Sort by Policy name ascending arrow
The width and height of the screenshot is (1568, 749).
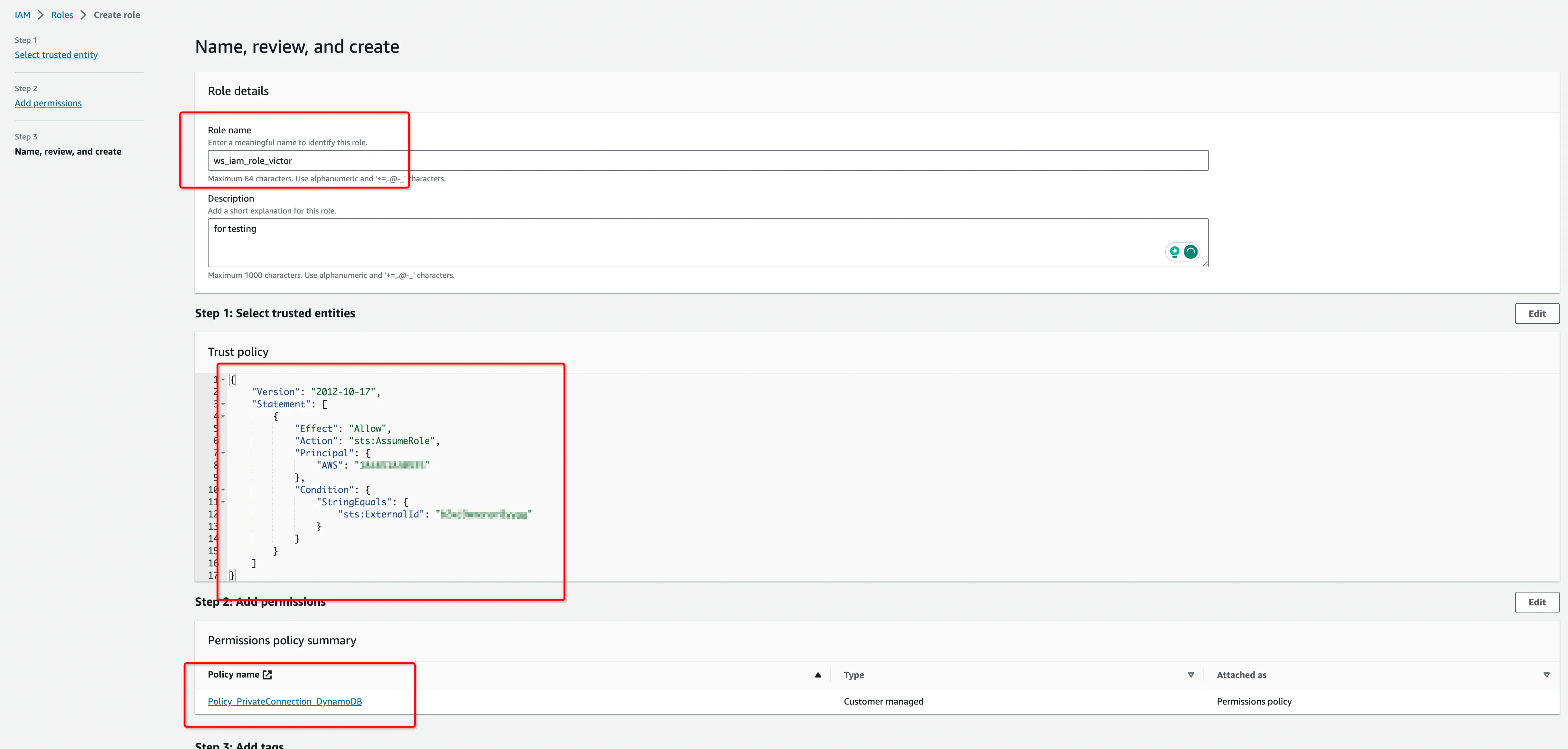pos(818,675)
